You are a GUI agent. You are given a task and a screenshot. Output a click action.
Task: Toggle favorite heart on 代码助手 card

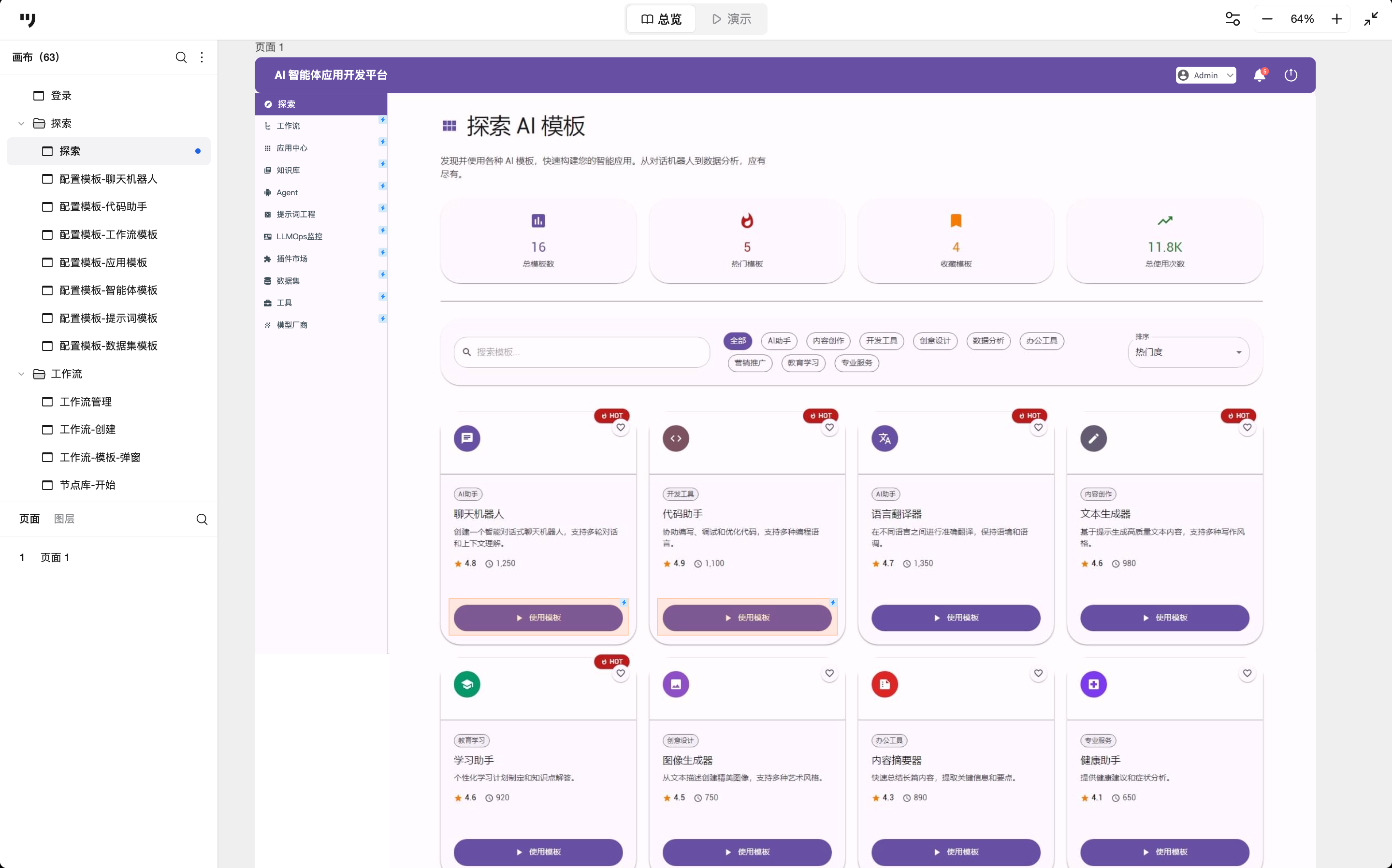point(829,427)
